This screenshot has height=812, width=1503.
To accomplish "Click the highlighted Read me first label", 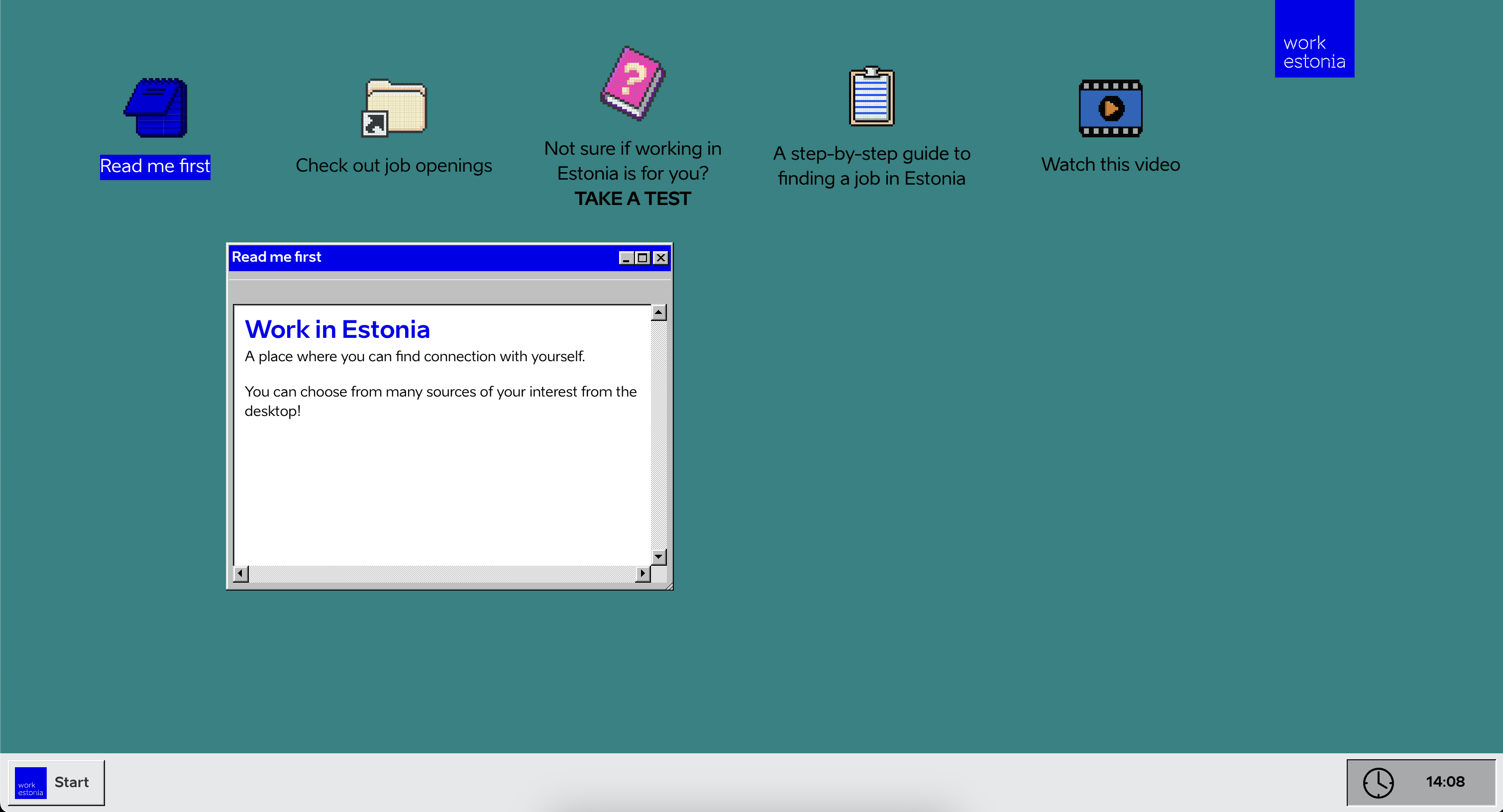I will coord(155,166).
